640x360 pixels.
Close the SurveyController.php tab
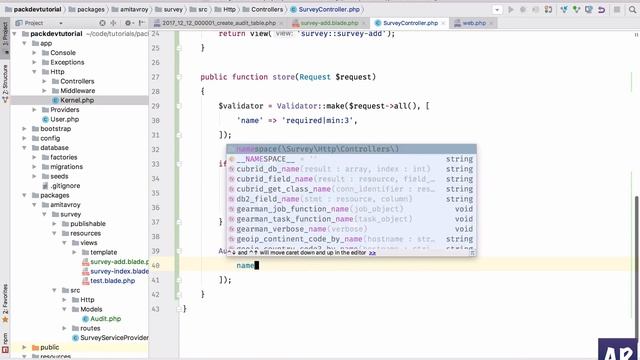pyautogui.click(x=443, y=23)
